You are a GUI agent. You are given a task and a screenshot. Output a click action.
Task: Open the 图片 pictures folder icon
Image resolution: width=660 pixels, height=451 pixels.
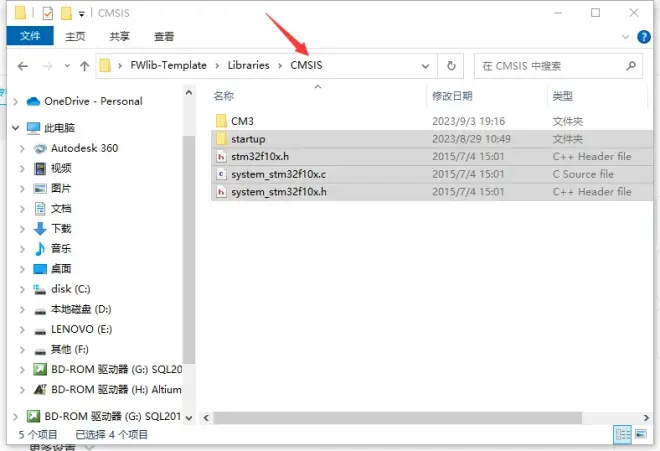coord(40,188)
